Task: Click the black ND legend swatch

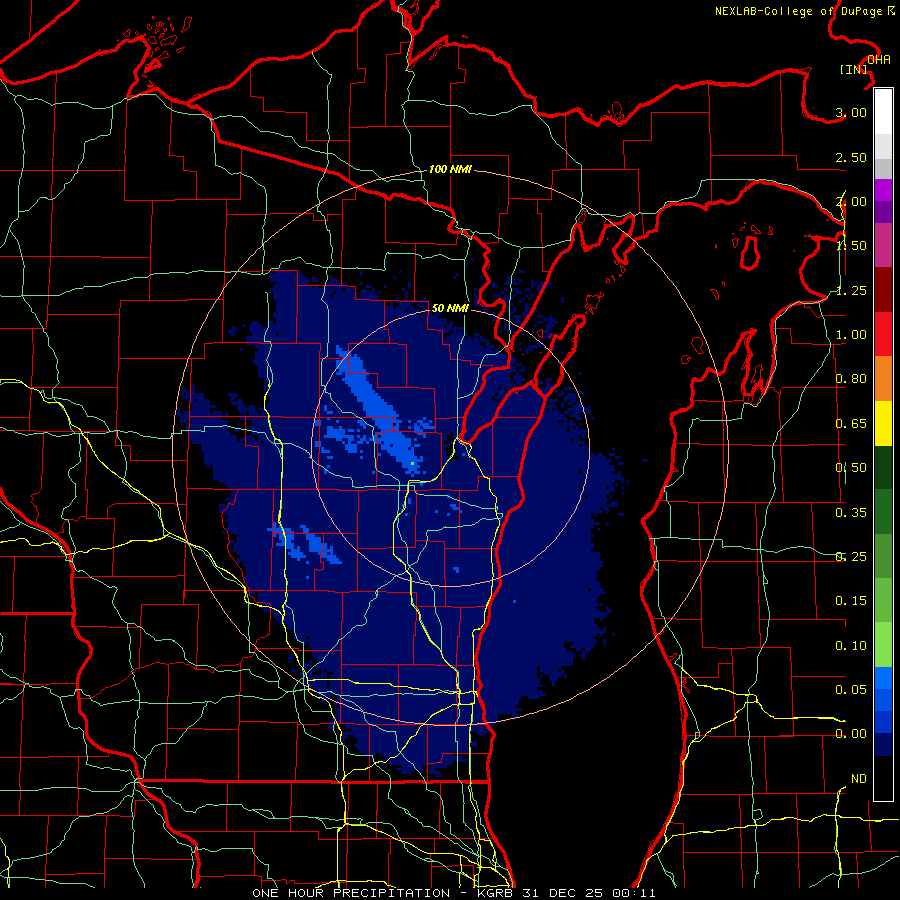Action: coord(883,778)
